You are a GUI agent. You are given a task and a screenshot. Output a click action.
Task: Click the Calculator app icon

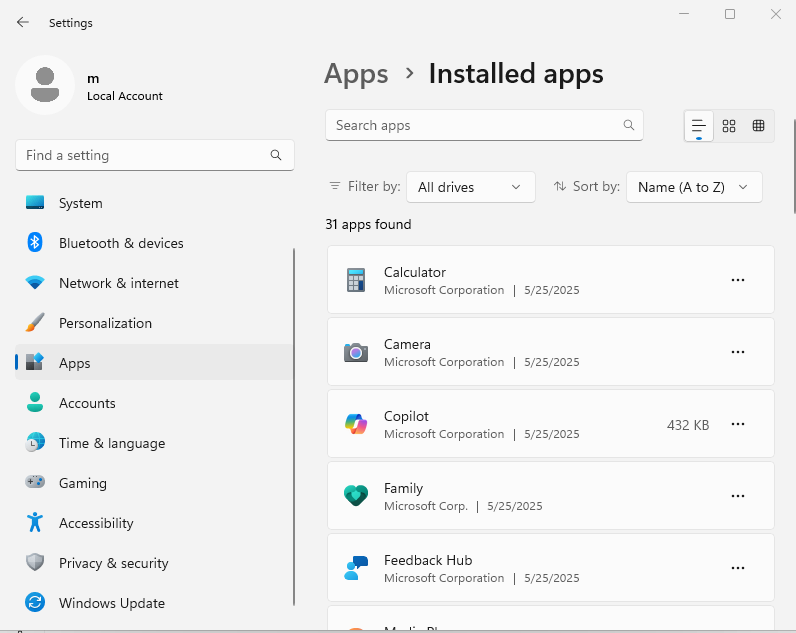tap(356, 280)
